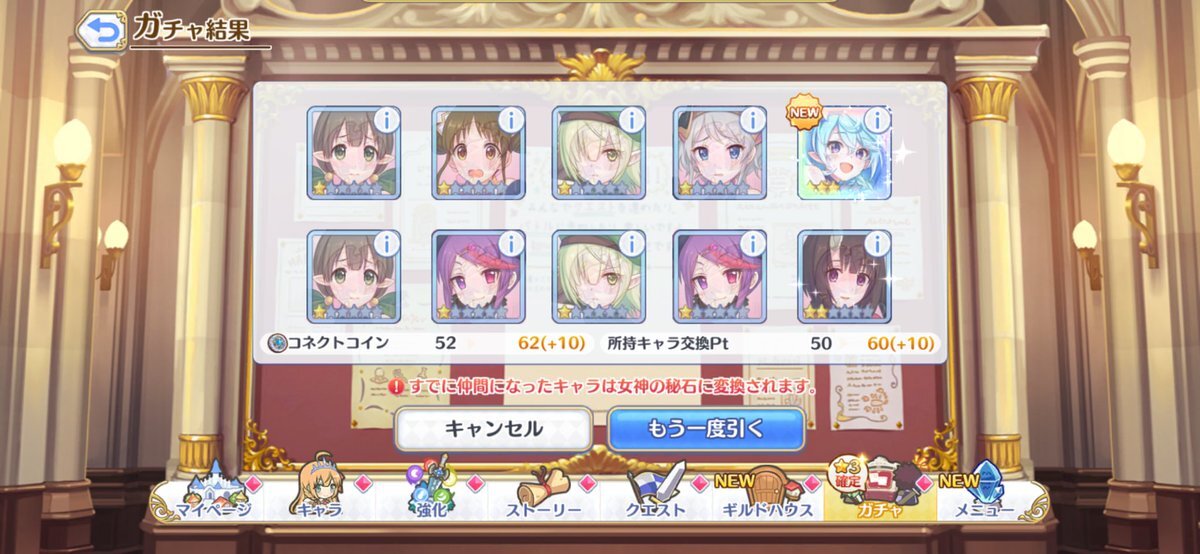Open the メニュー tab
The image size is (1200, 554).
990,497
